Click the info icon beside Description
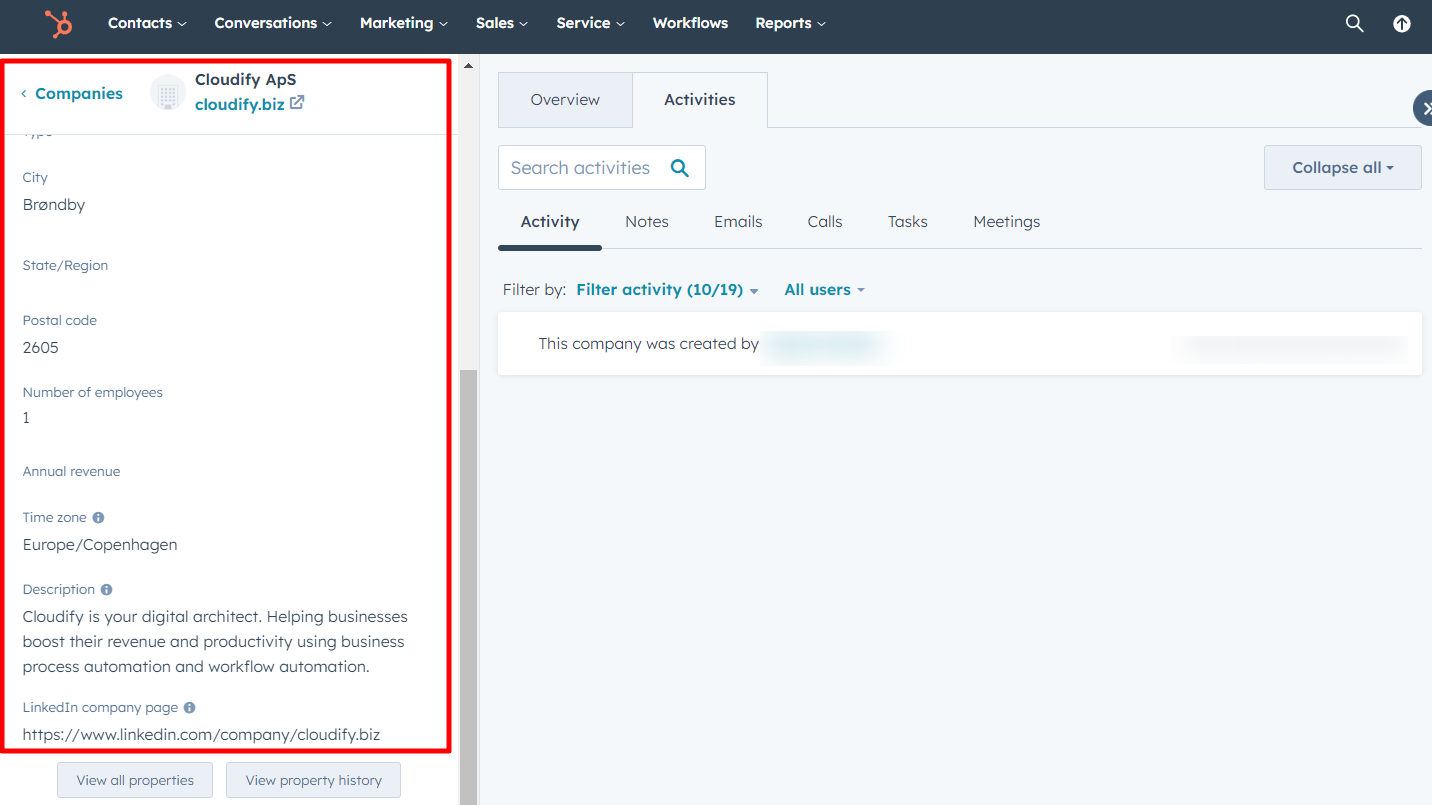Viewport: 1432px width, 805px height. tap(105, 589)
